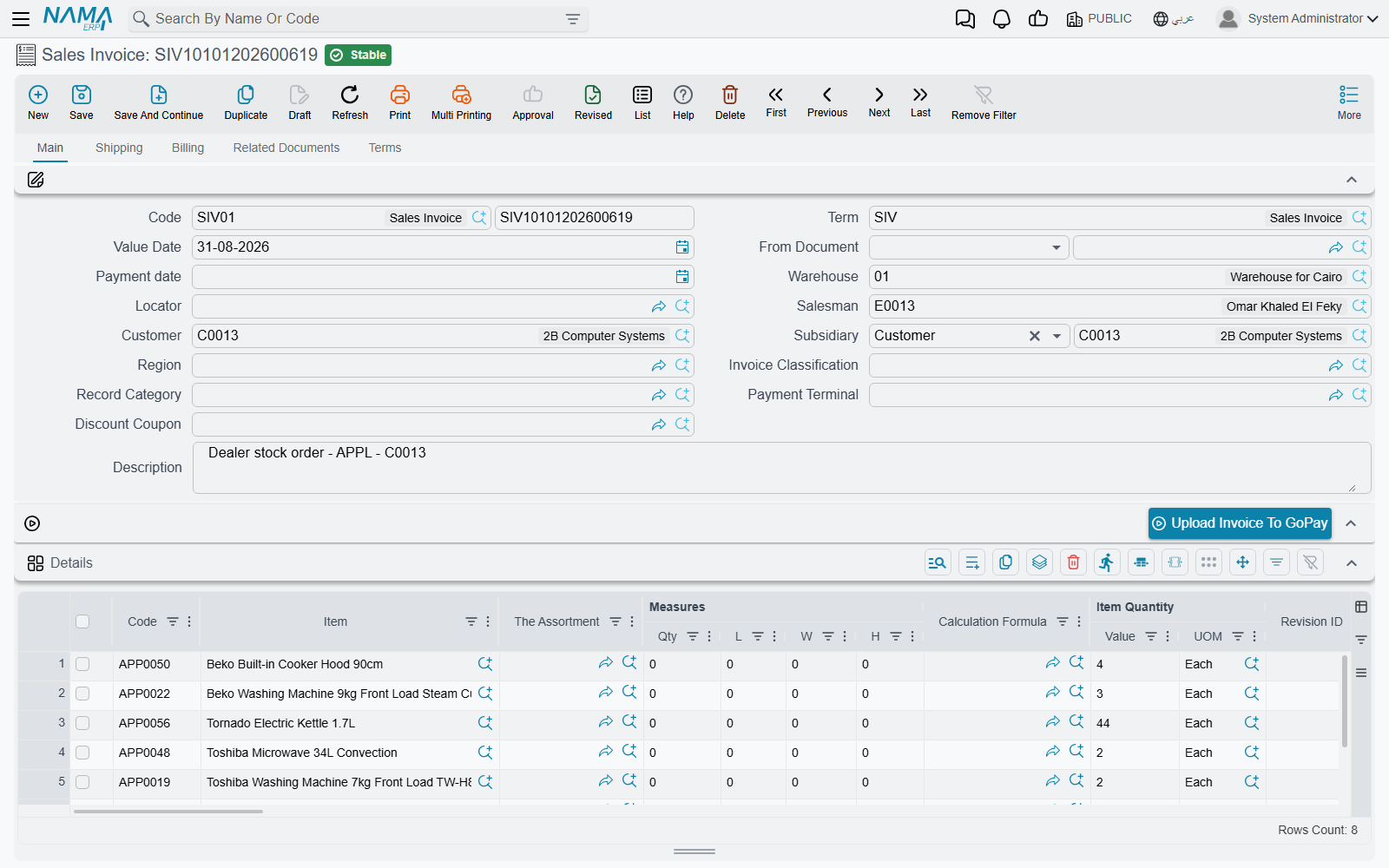Screen dimensions: 1389x868
Task: Click Upload Invoice To GoPay
Action: [x=1240, y=523]
